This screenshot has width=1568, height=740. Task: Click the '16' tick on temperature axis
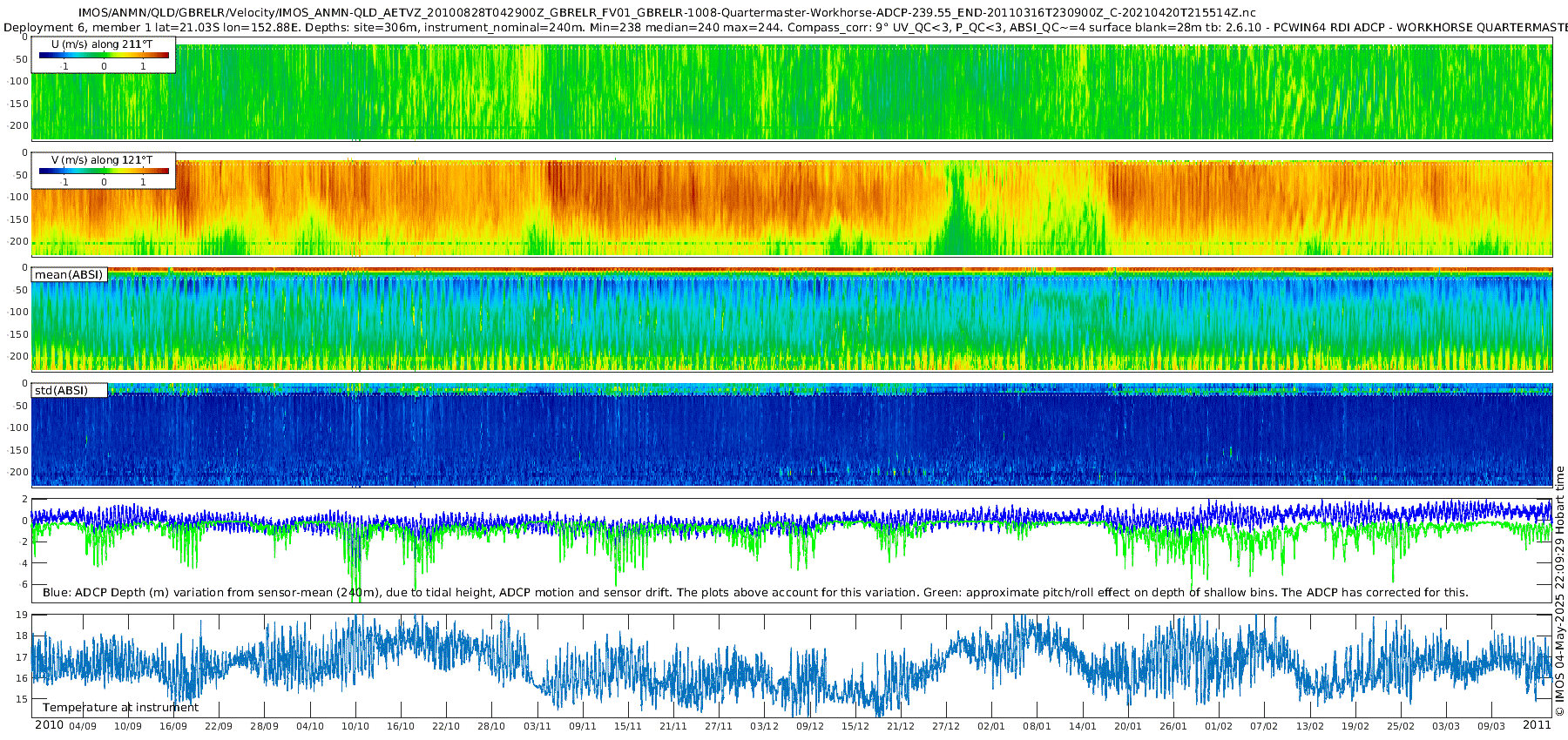[22, 678]
